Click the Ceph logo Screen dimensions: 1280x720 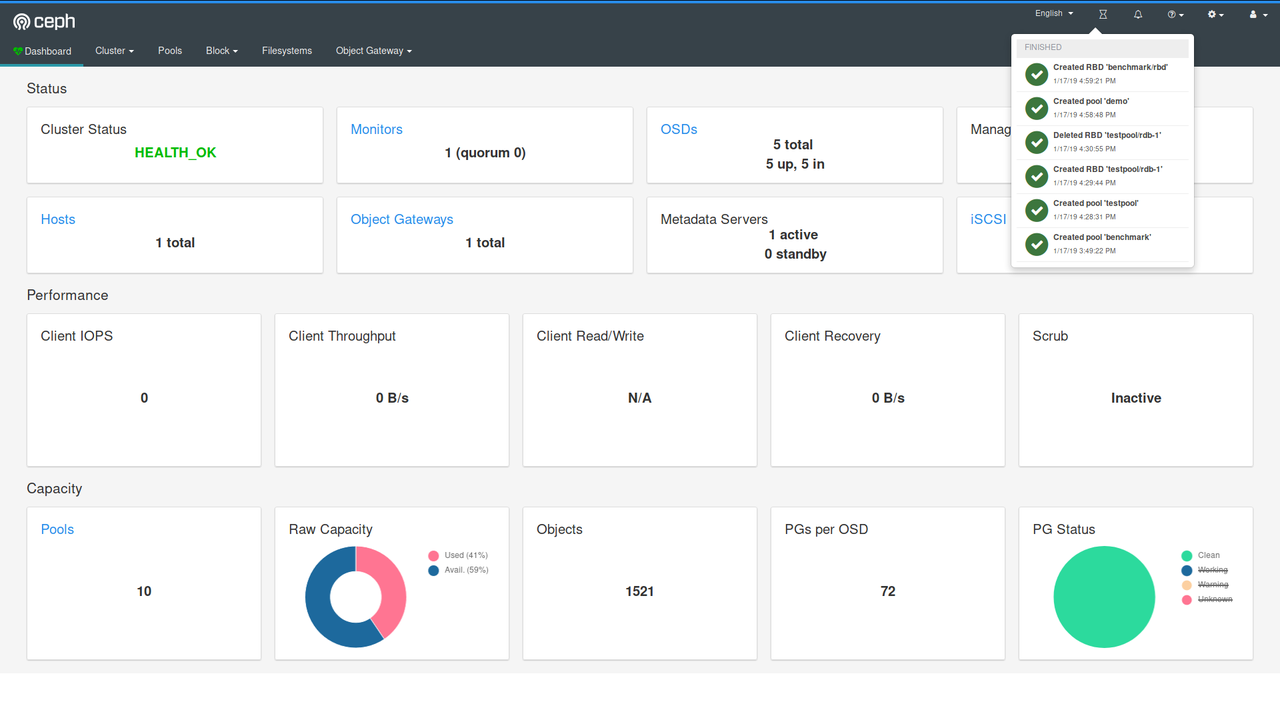[x=44, y=21]
